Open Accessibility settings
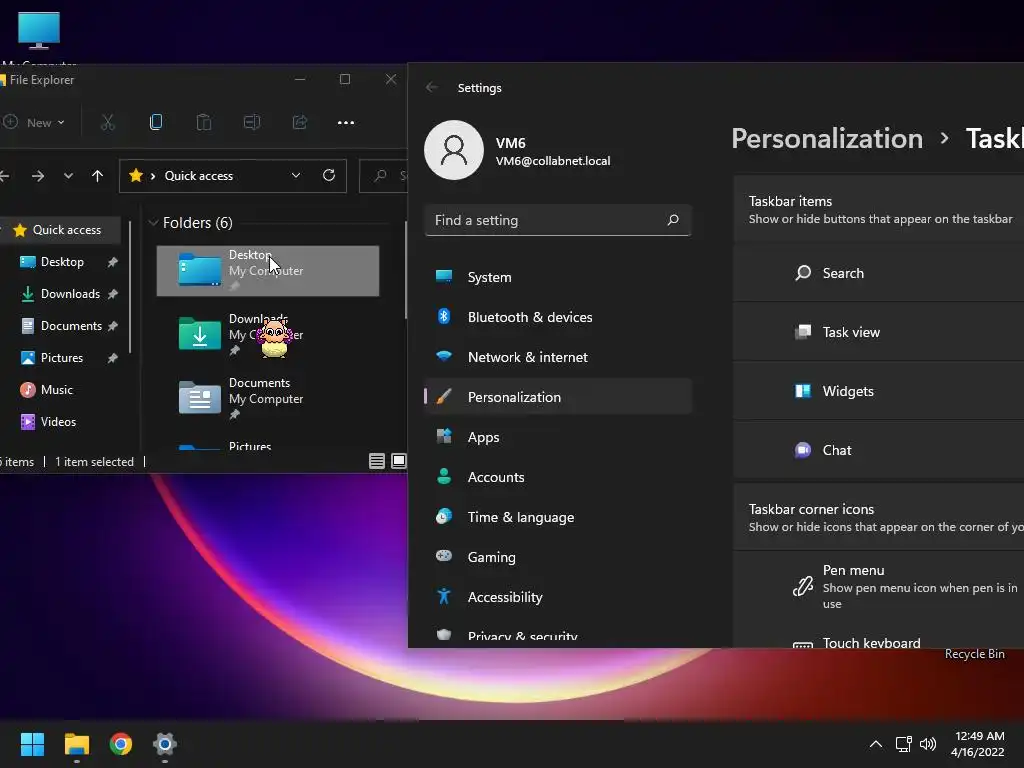 click(x=558, y=597)
